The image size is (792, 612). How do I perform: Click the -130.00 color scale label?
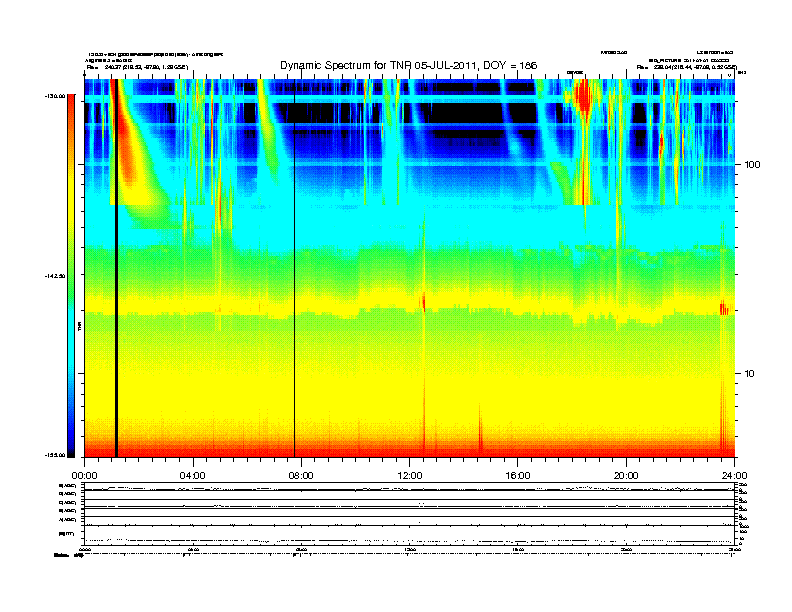tap(55, 96)
